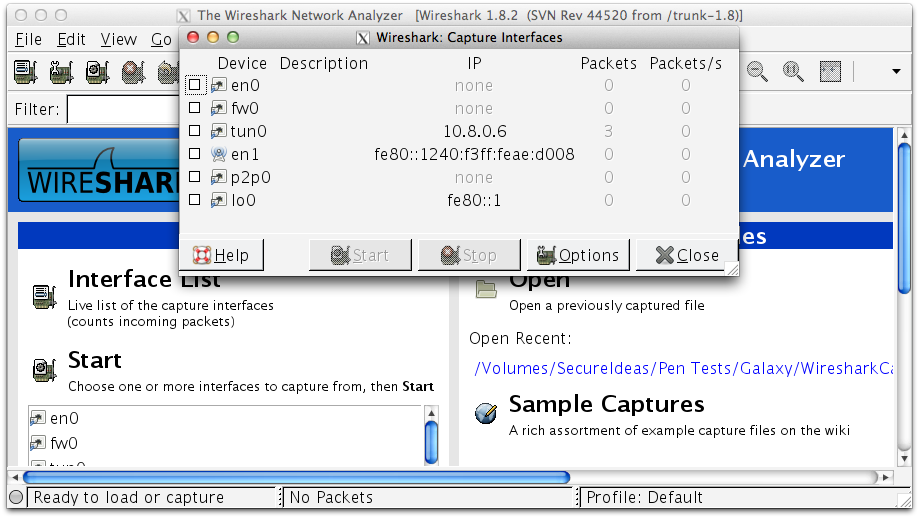Click the No Packets status bar text

tap(331, 497)
